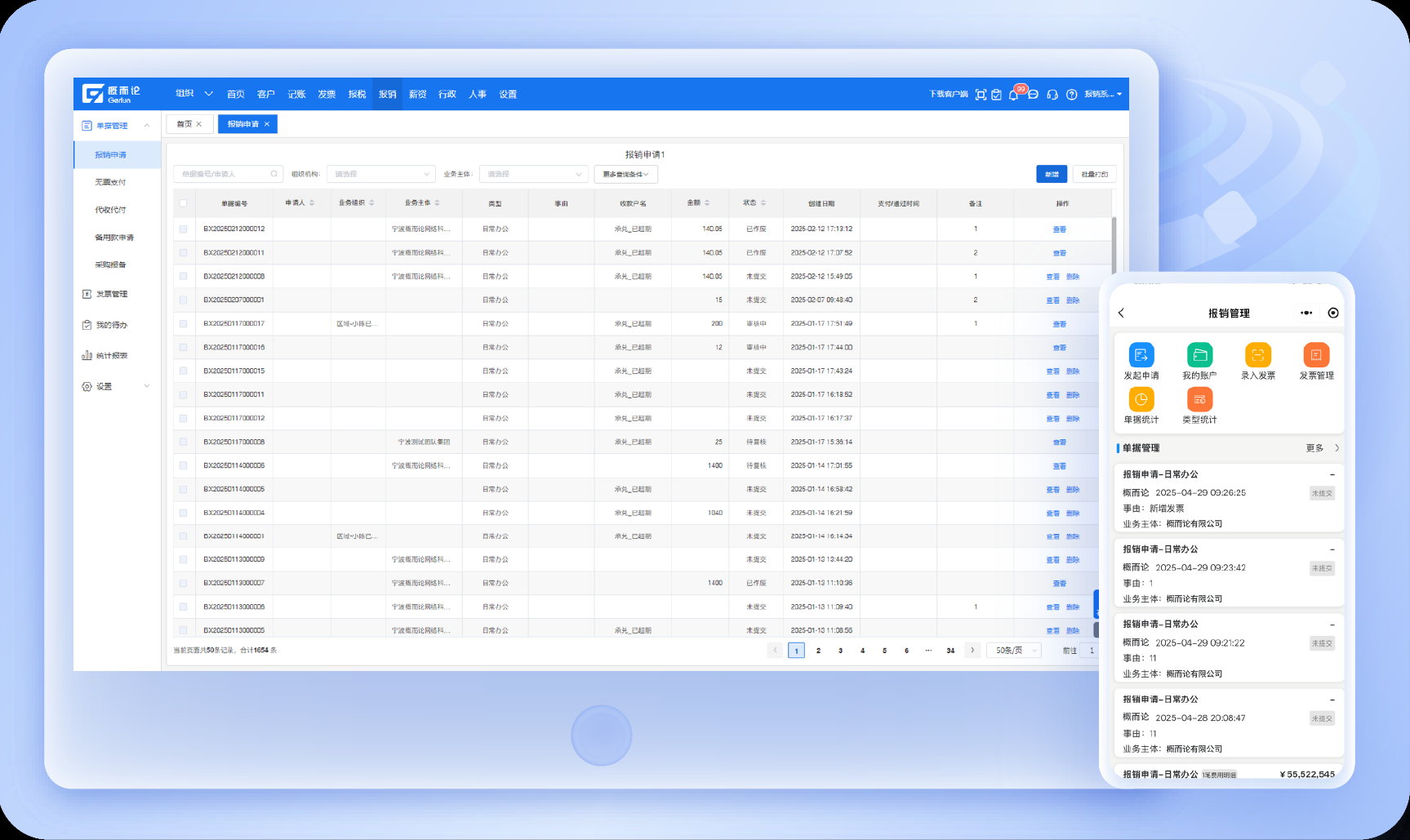Open the 薪资 top menu

click(417, 95)
